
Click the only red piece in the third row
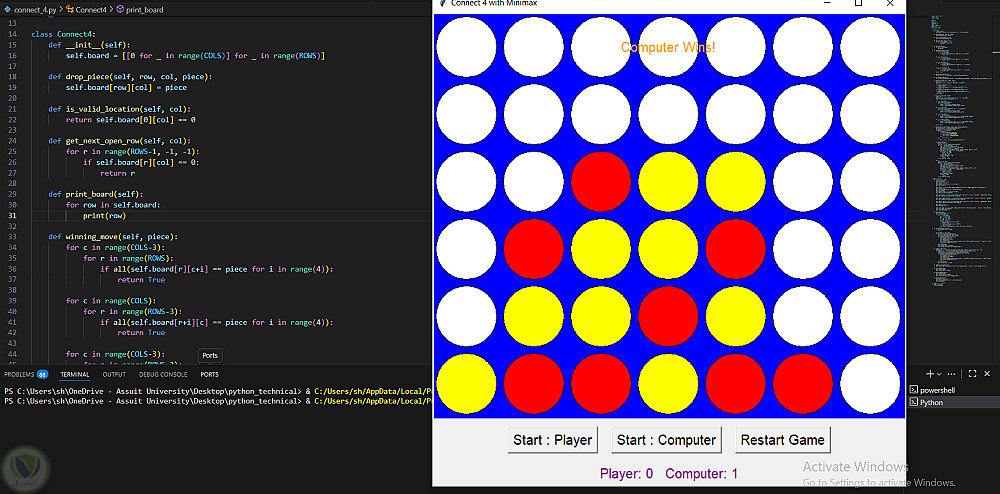click(601, 182)
